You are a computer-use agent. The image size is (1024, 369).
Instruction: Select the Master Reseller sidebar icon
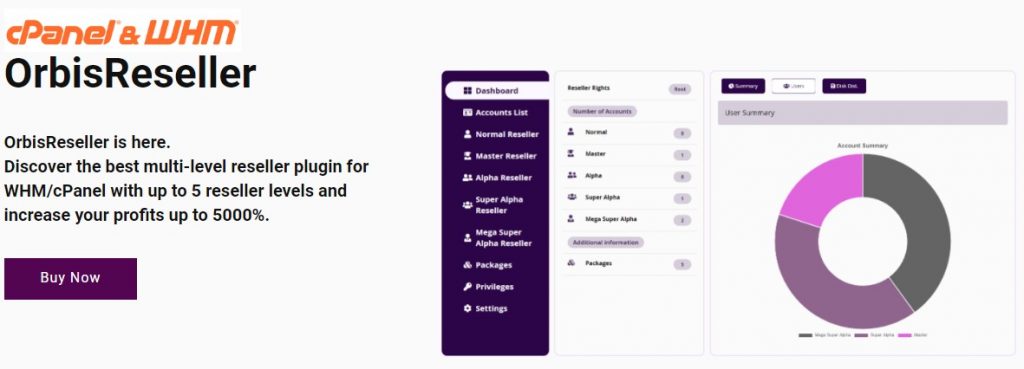point(467,156)
